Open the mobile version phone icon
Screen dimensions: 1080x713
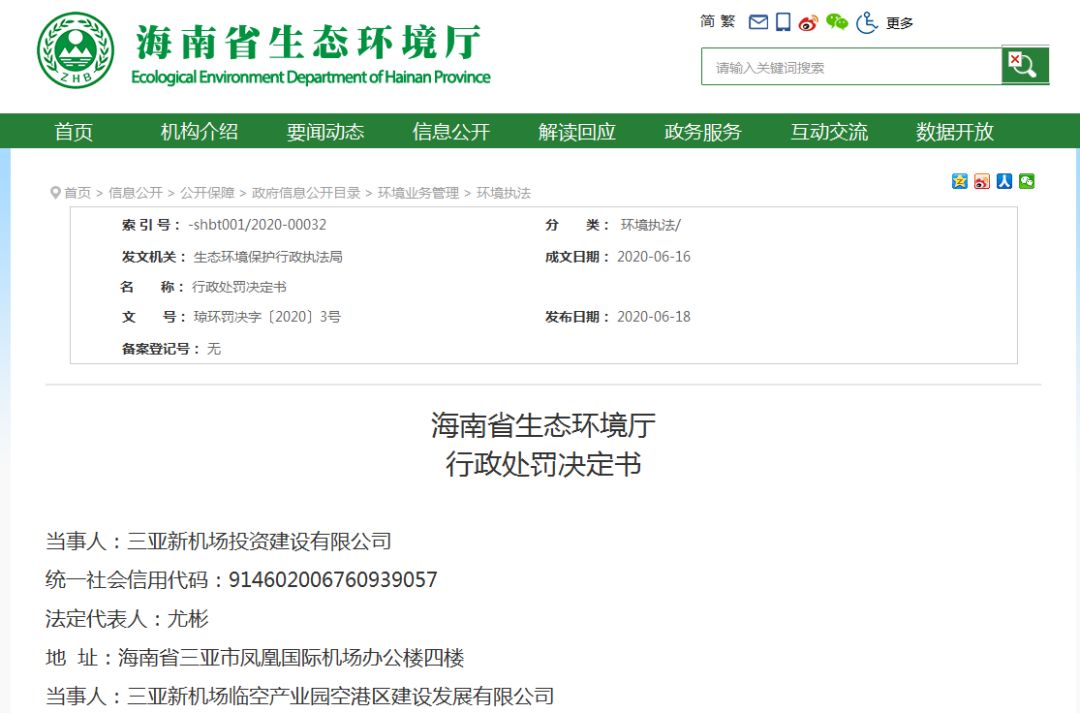tap(783, 22)
